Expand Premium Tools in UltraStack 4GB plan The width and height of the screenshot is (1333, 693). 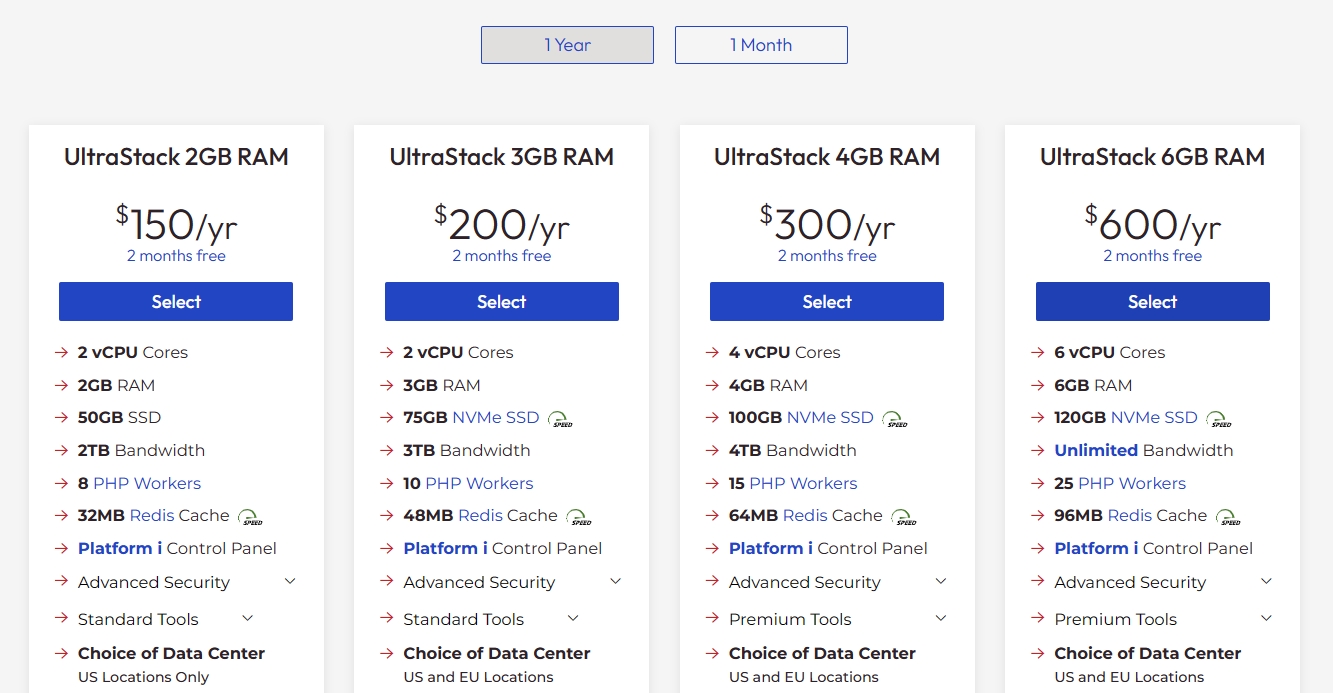(941, 618)
